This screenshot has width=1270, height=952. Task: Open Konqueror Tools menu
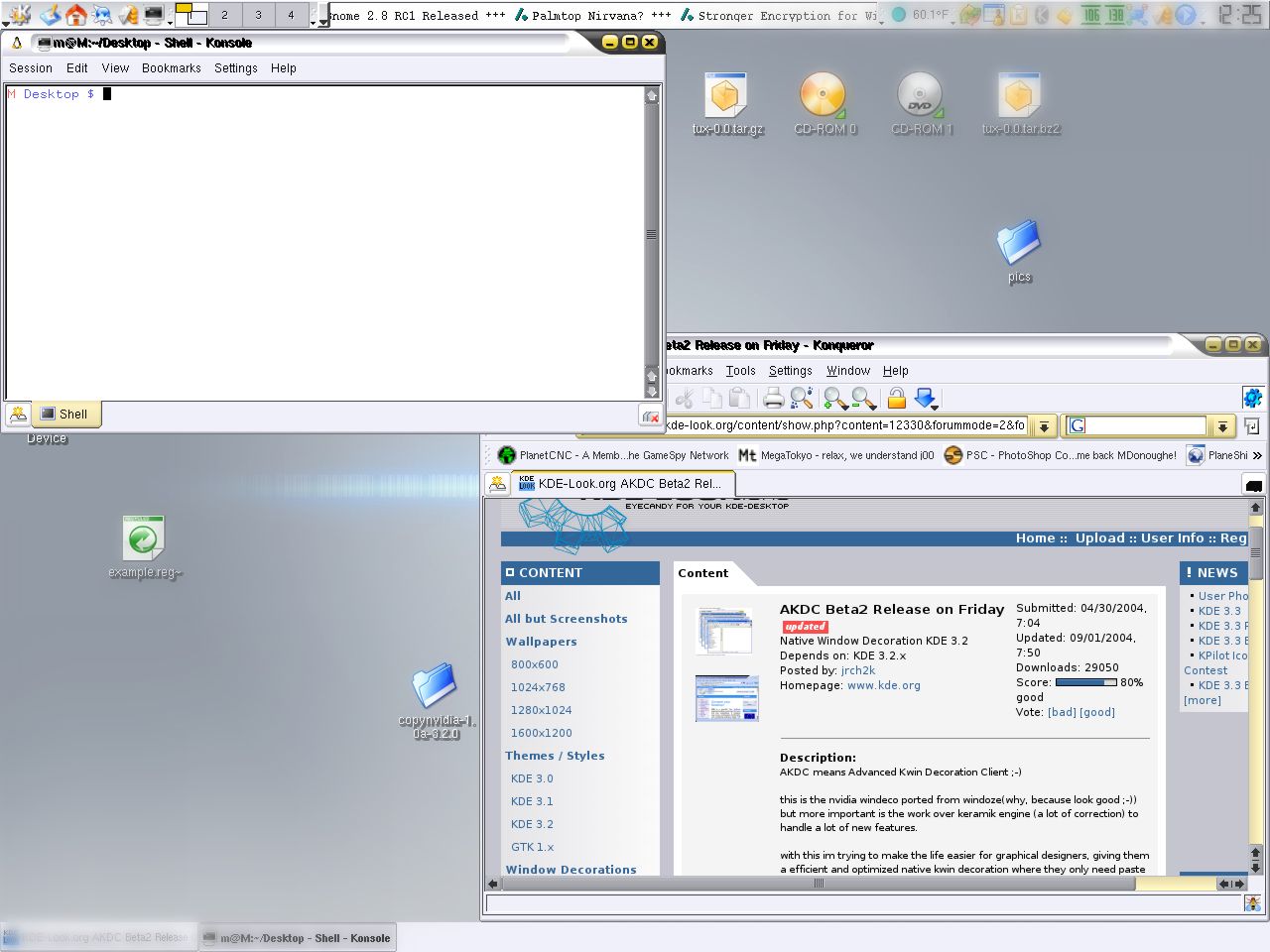pos(740,371)
